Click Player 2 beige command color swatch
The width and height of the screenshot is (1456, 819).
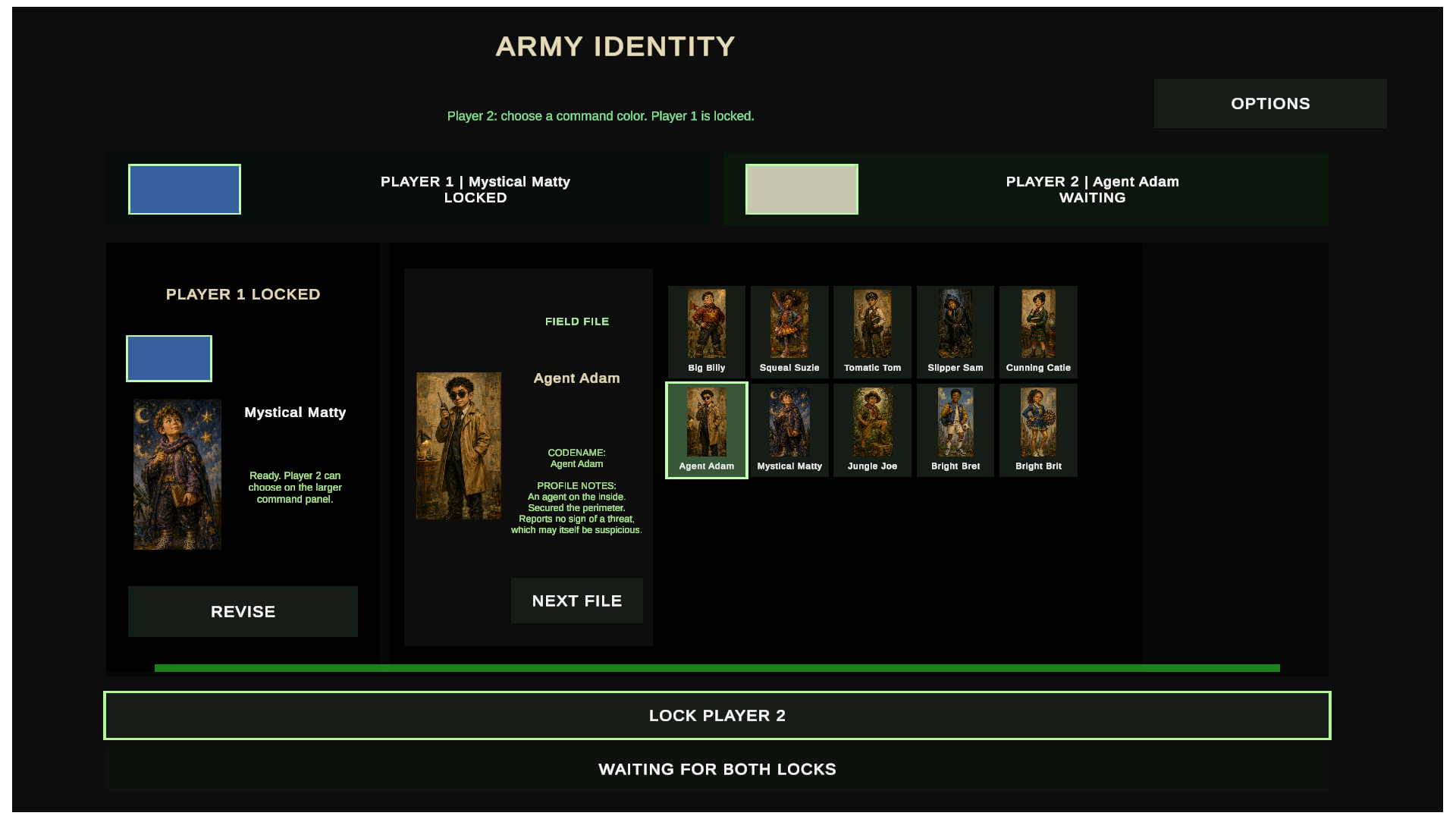click(x=802, y=189)
